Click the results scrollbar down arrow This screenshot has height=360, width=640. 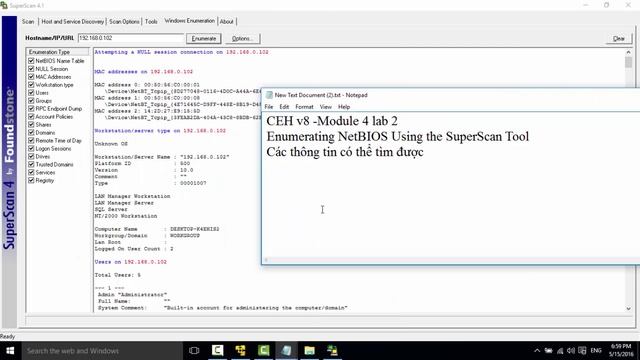628,309
